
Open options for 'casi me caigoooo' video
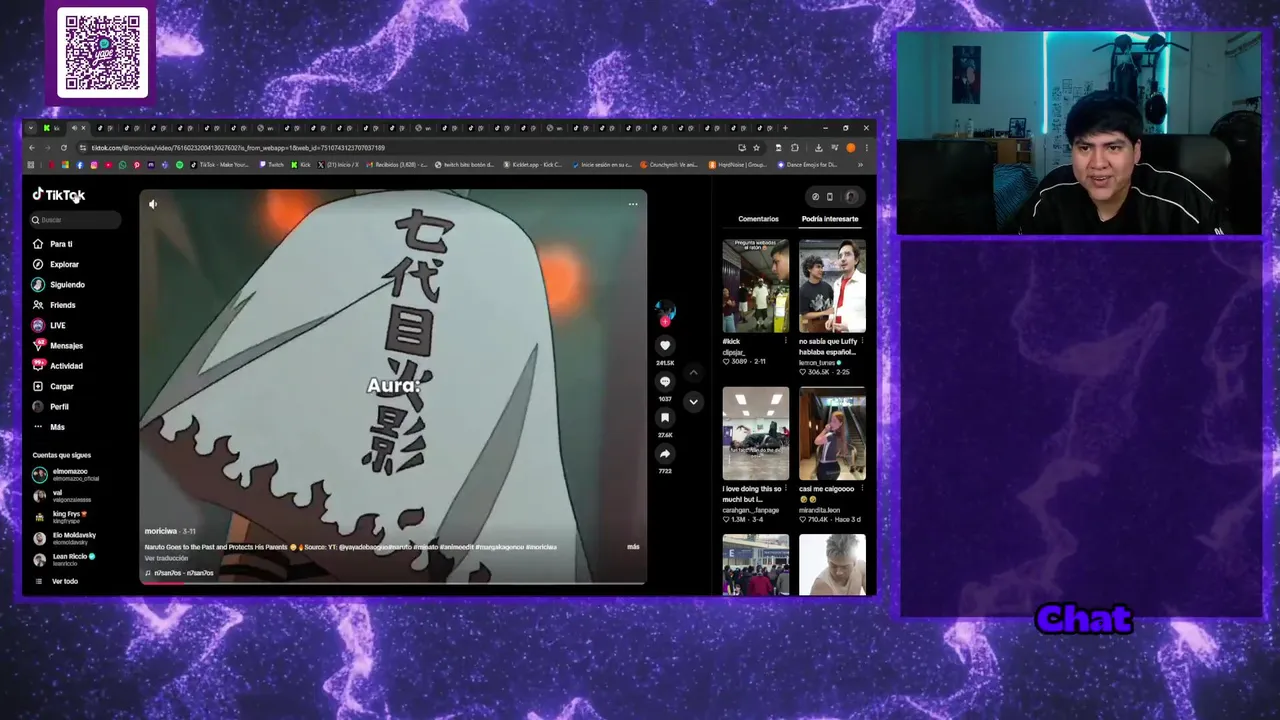(x=862, y=489)
